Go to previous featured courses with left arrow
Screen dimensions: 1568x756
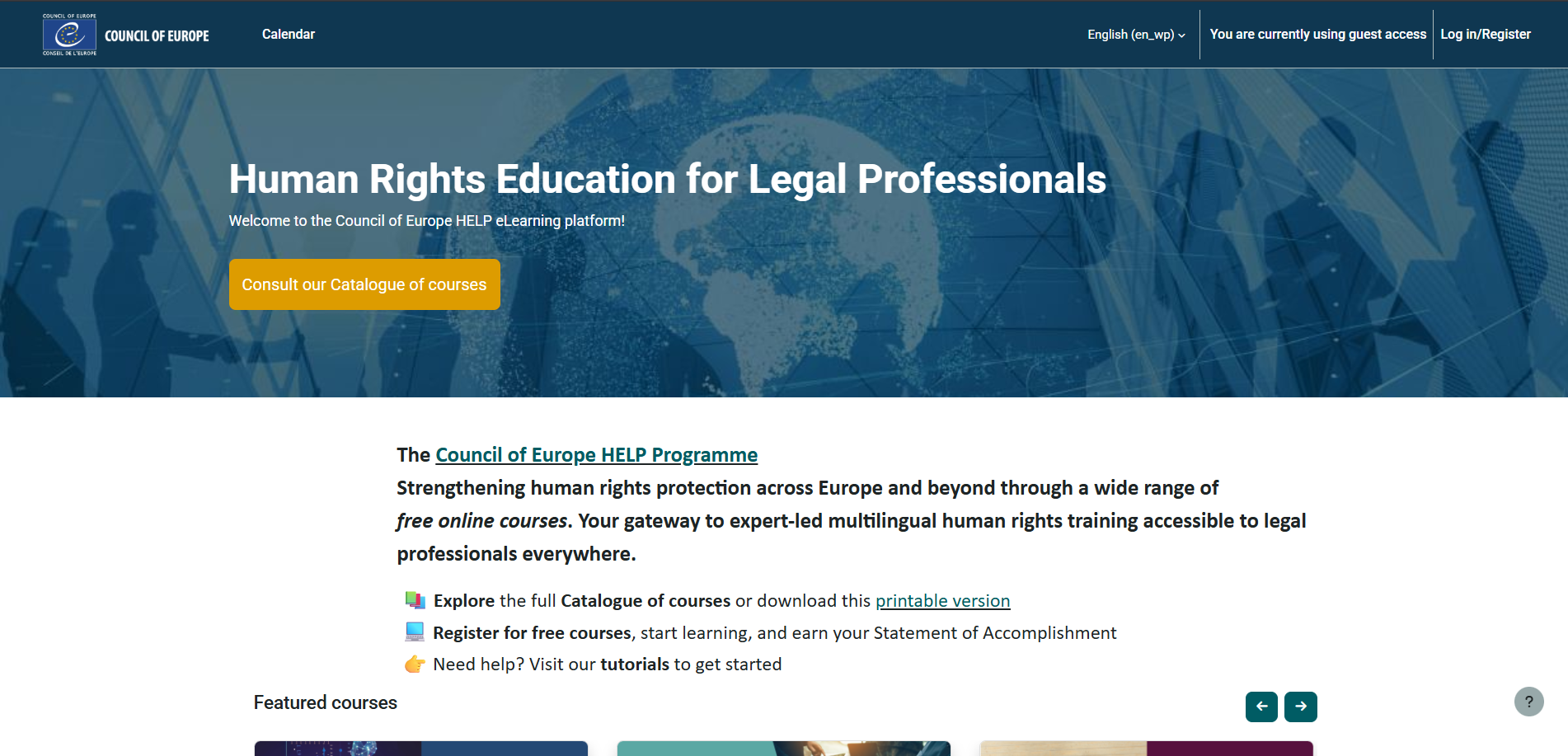(1261, 707)
